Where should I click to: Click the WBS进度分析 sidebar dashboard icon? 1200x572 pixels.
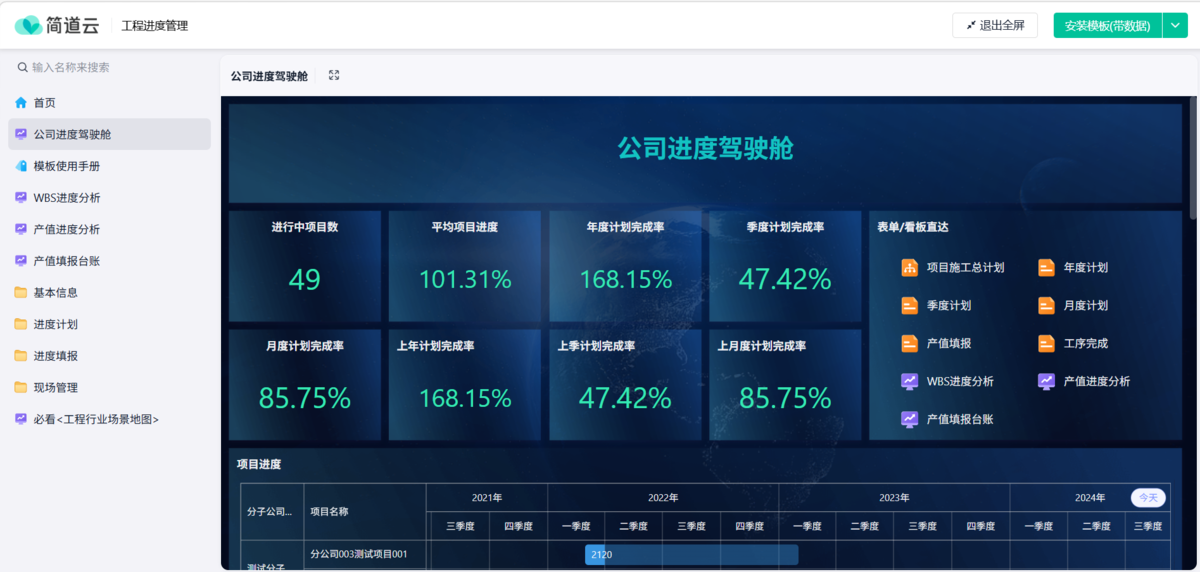pos(21,198)
